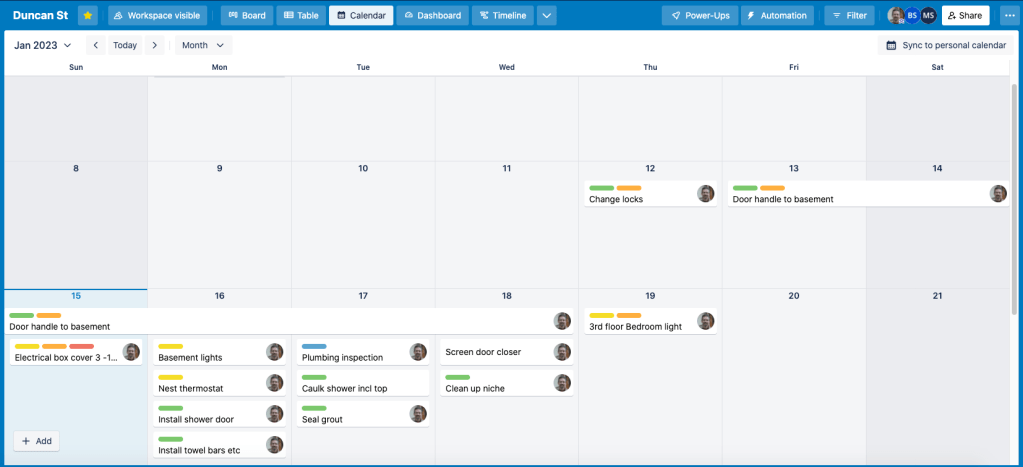
Task: Open the Filter cards panel
Action: click(847, 16)
